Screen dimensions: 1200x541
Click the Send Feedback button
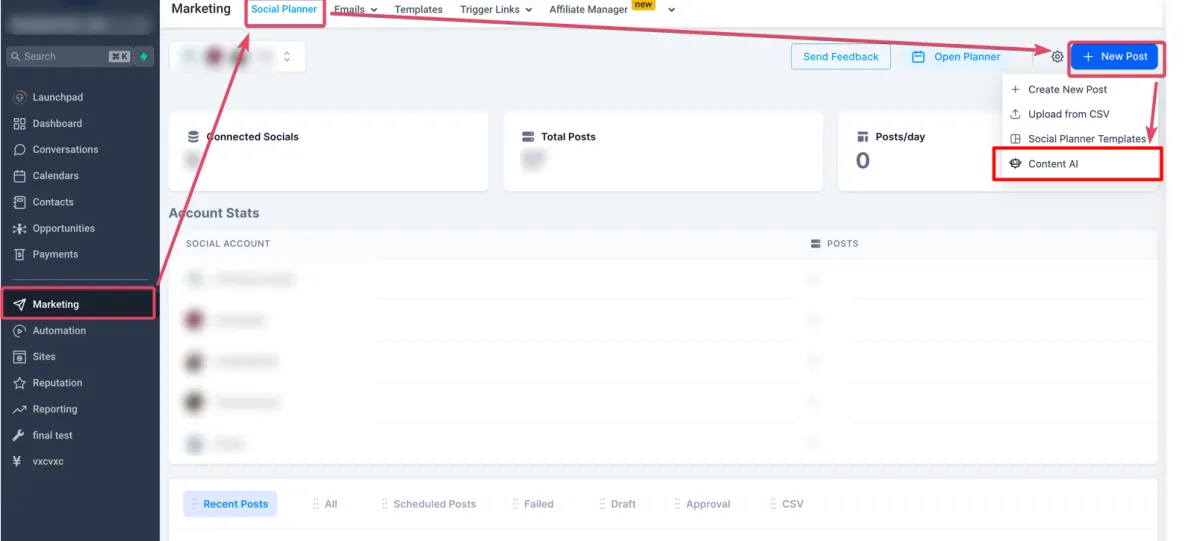[841, 57]
